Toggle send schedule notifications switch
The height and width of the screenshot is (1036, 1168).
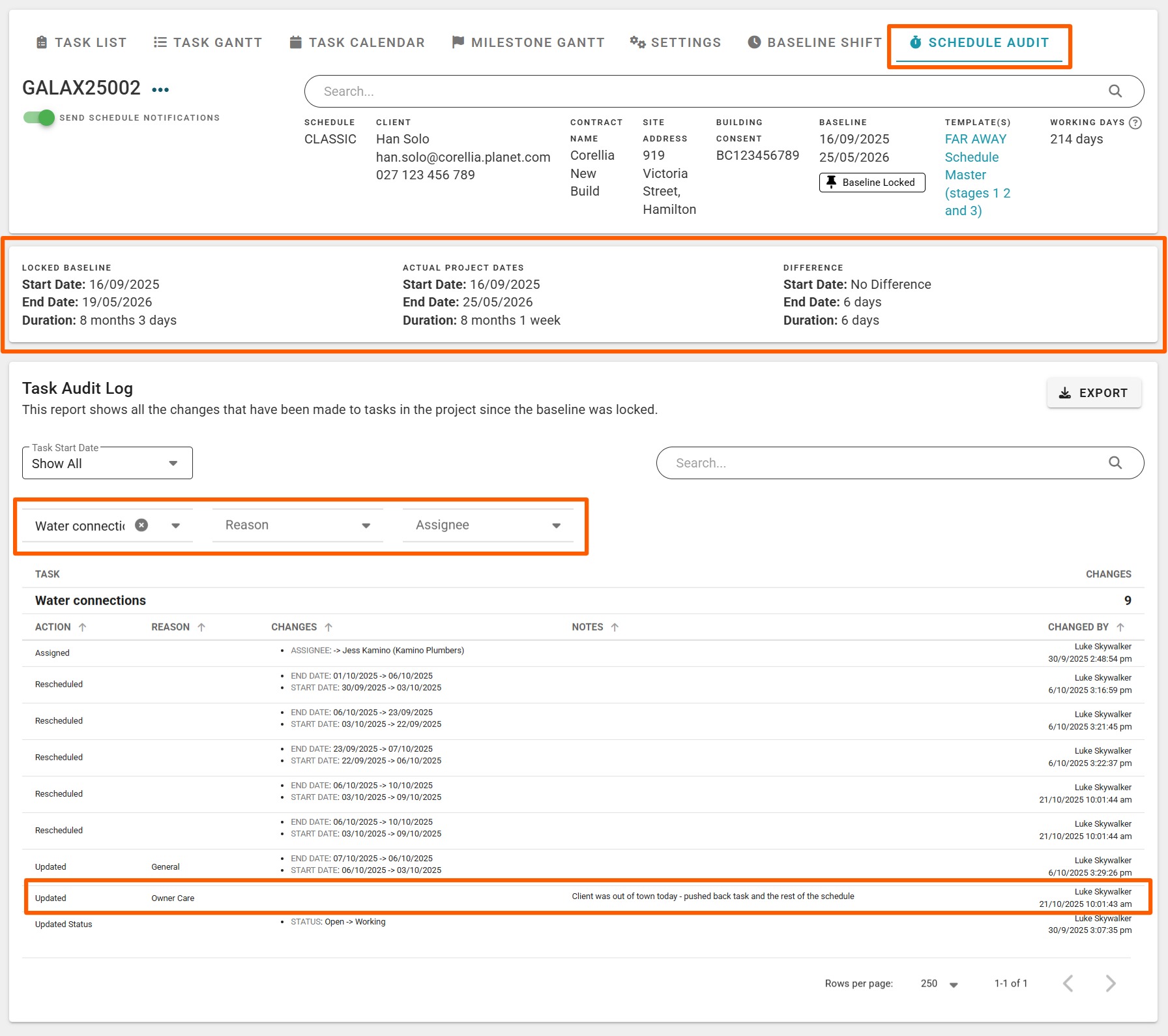coord(39,118)
